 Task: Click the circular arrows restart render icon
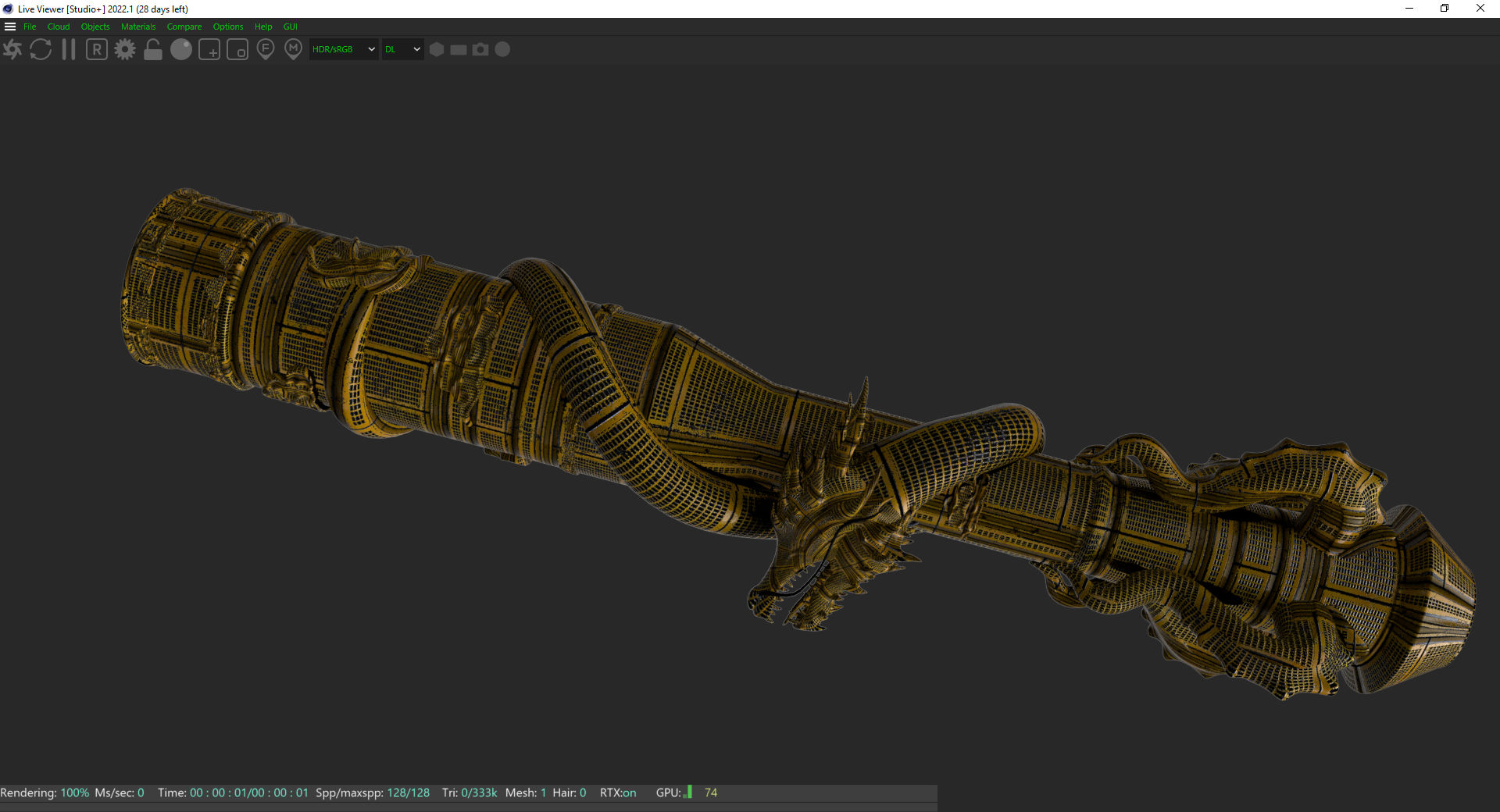click(x=41, y=49)
